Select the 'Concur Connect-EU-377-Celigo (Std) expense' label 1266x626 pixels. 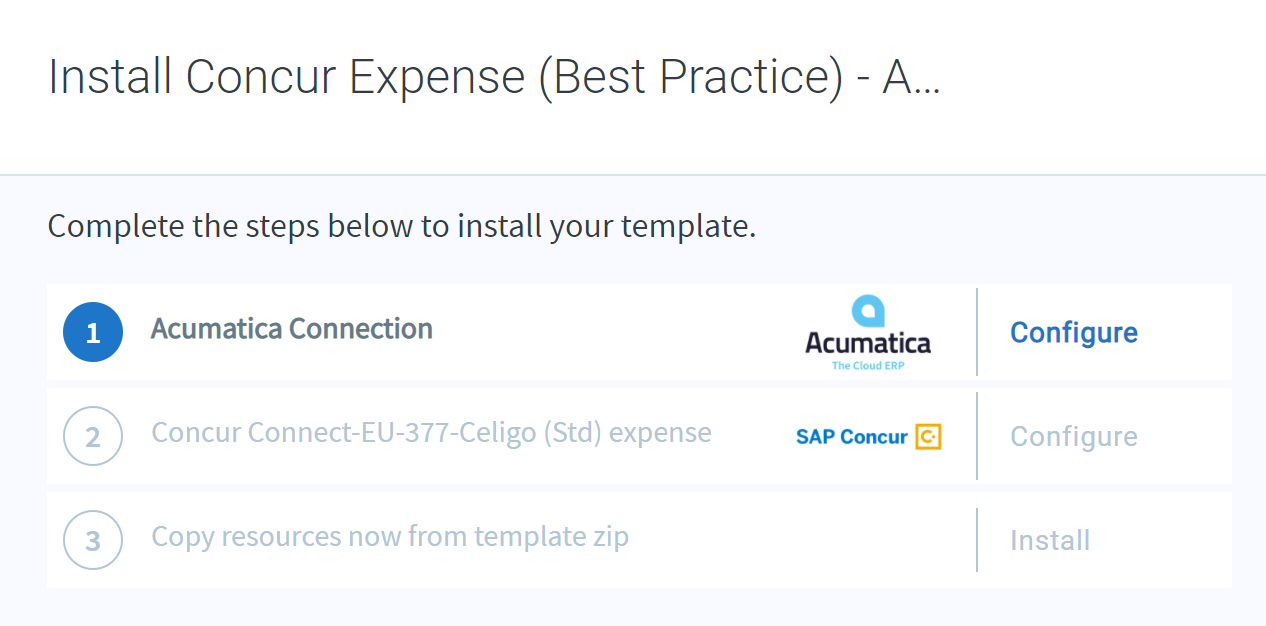click(430, 432)
